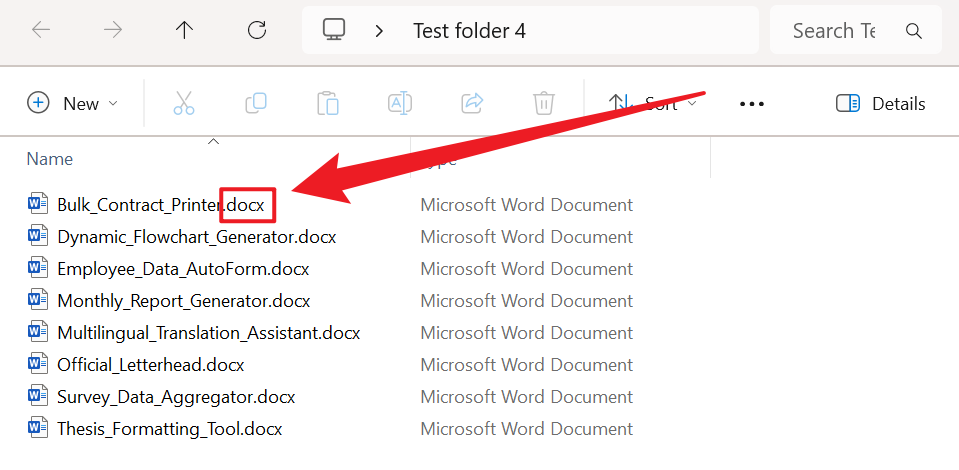Select the Official_Letterhead.docx file

tap(150, 365)
